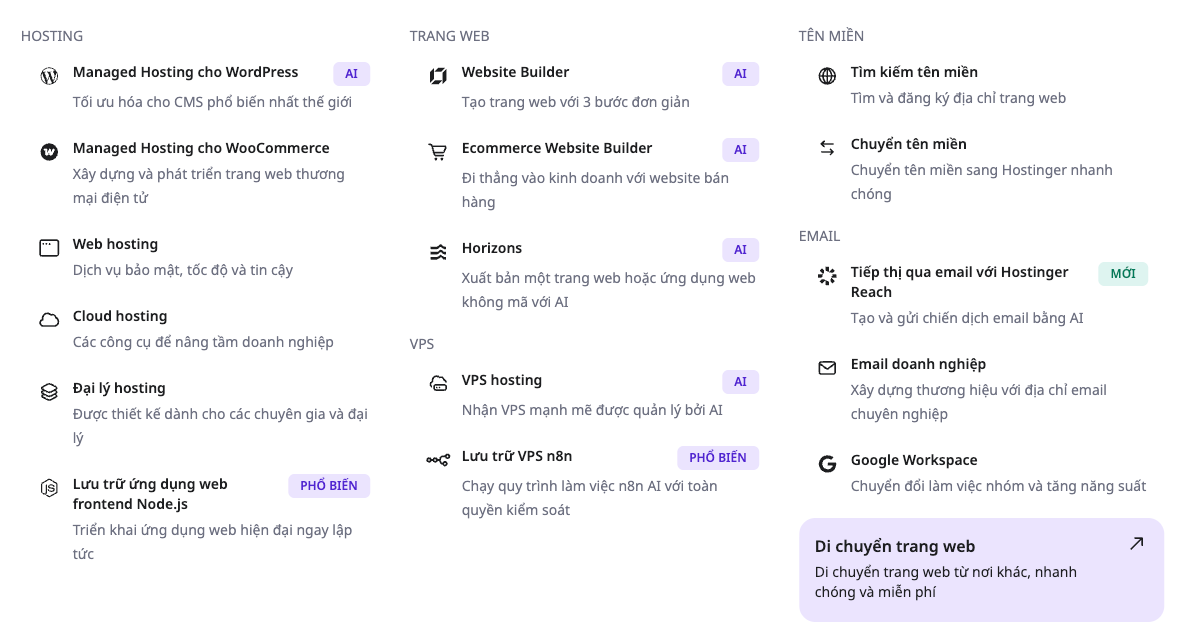
Task: Click the EMAIL section heading
Action: coord(819,236)
